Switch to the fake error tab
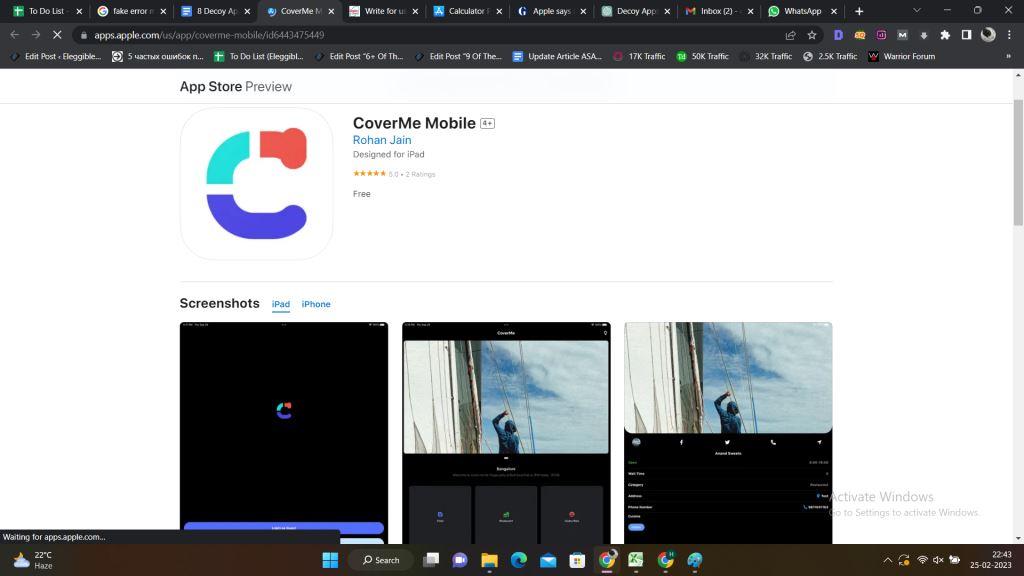This screenshot has width=1024, height=576. 131,11
